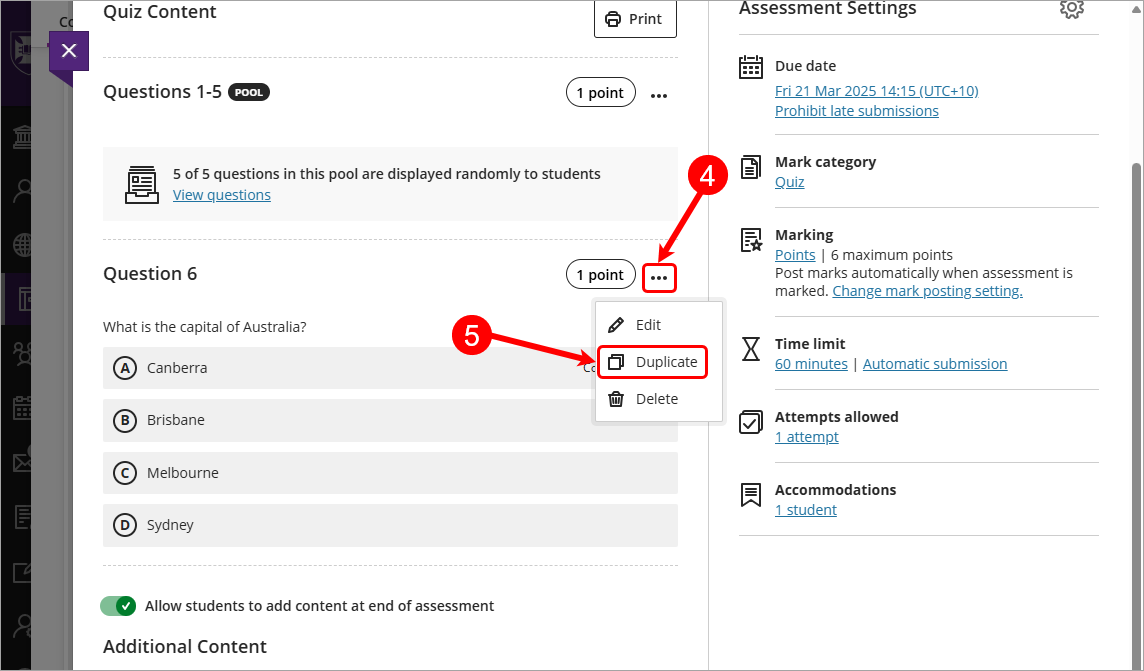
Task: Open the three-dot menu for Question 6
Action: tap(659, 277)
